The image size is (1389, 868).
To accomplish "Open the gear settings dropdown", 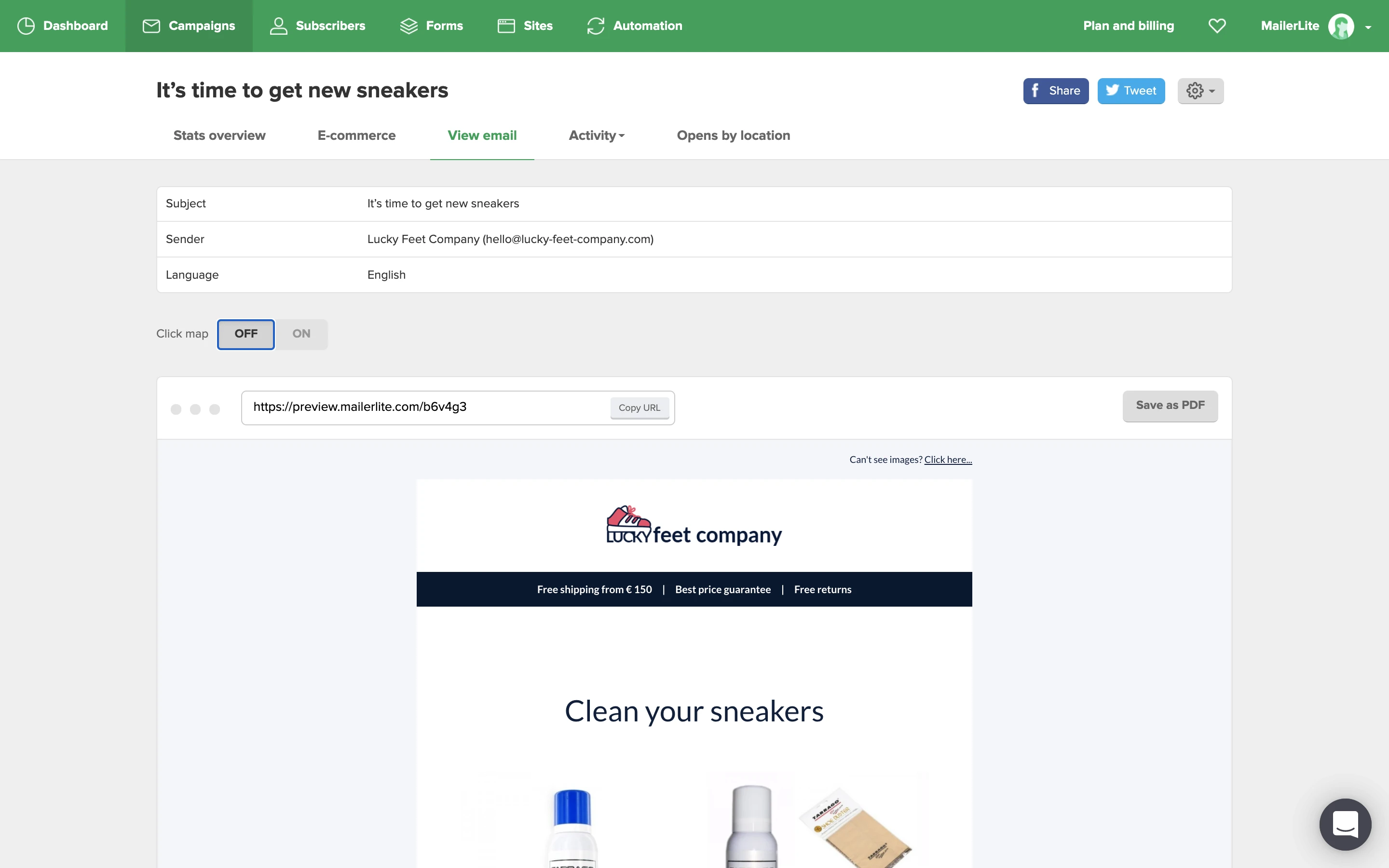I will click(x=1200, y=91).
